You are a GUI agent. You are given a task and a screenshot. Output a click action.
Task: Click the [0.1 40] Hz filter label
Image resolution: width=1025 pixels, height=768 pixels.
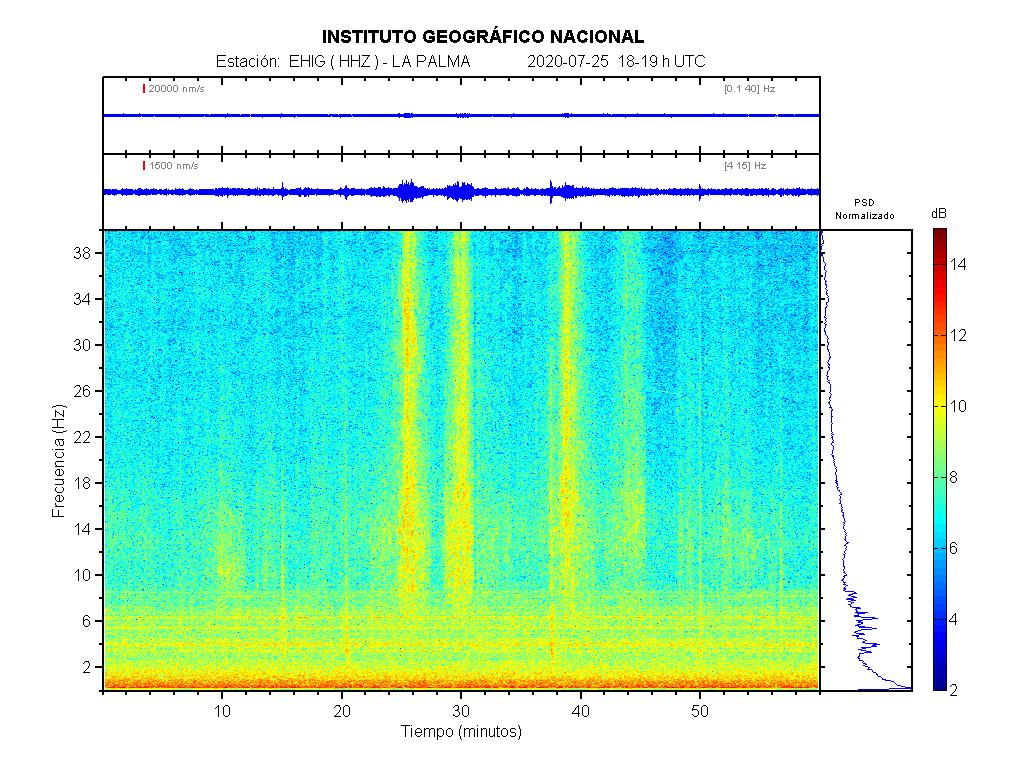pyautogui.click(x=749, y=89)
